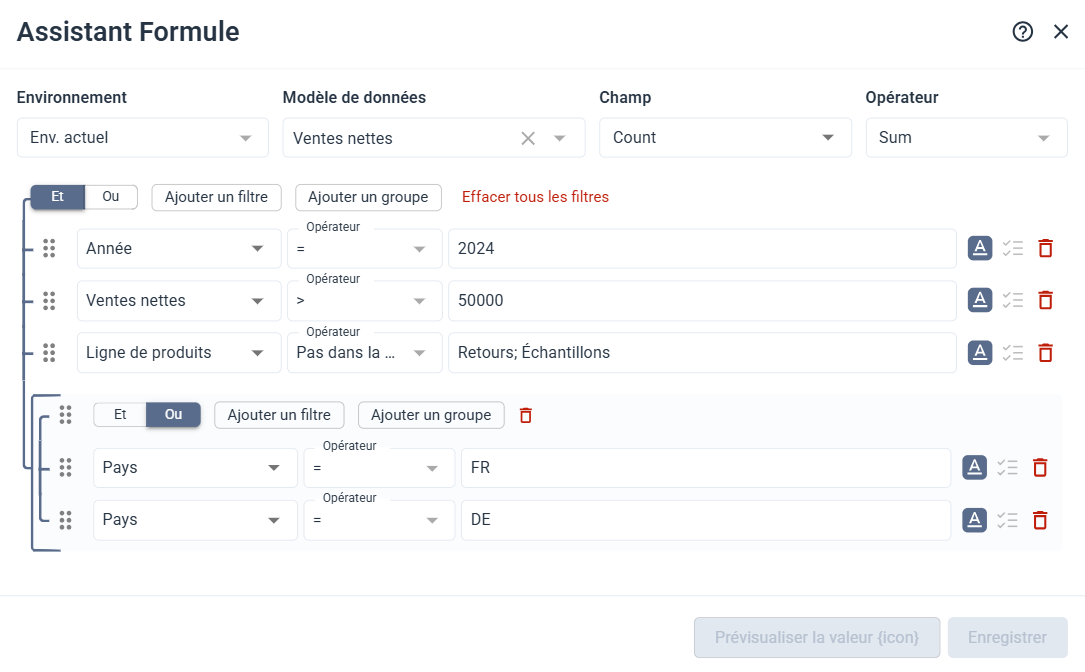This screenshot has width=1085, height=672.
Task: Click the value field containing FR
Action: (706, 468)
